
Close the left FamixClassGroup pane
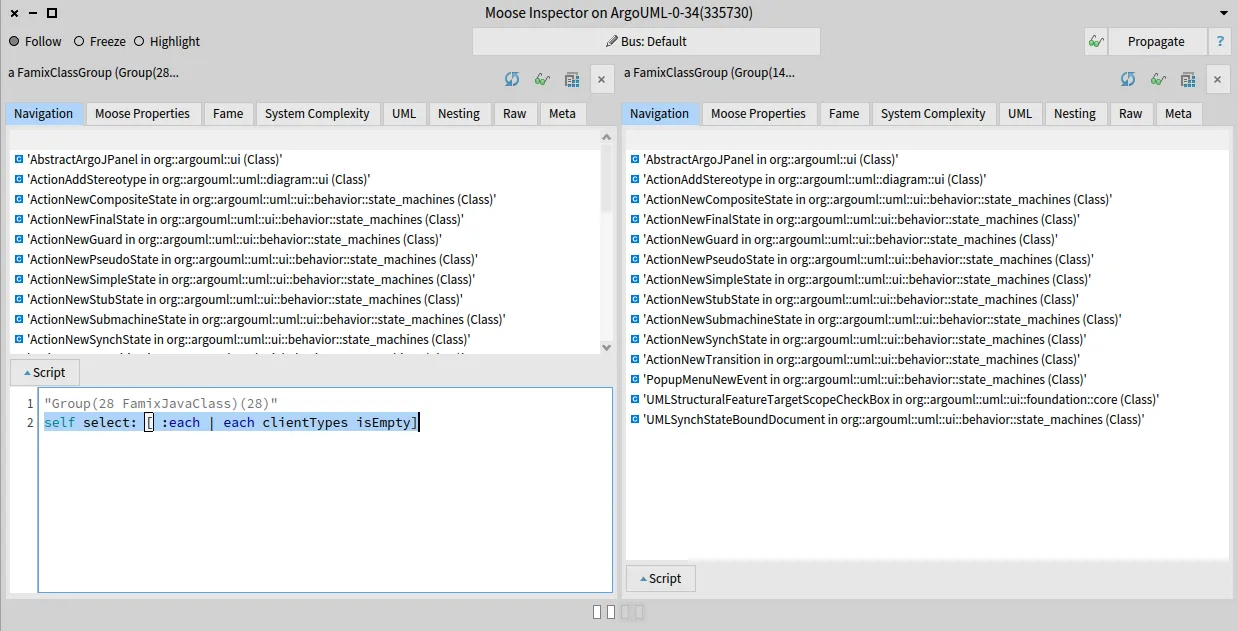[601, 79]
